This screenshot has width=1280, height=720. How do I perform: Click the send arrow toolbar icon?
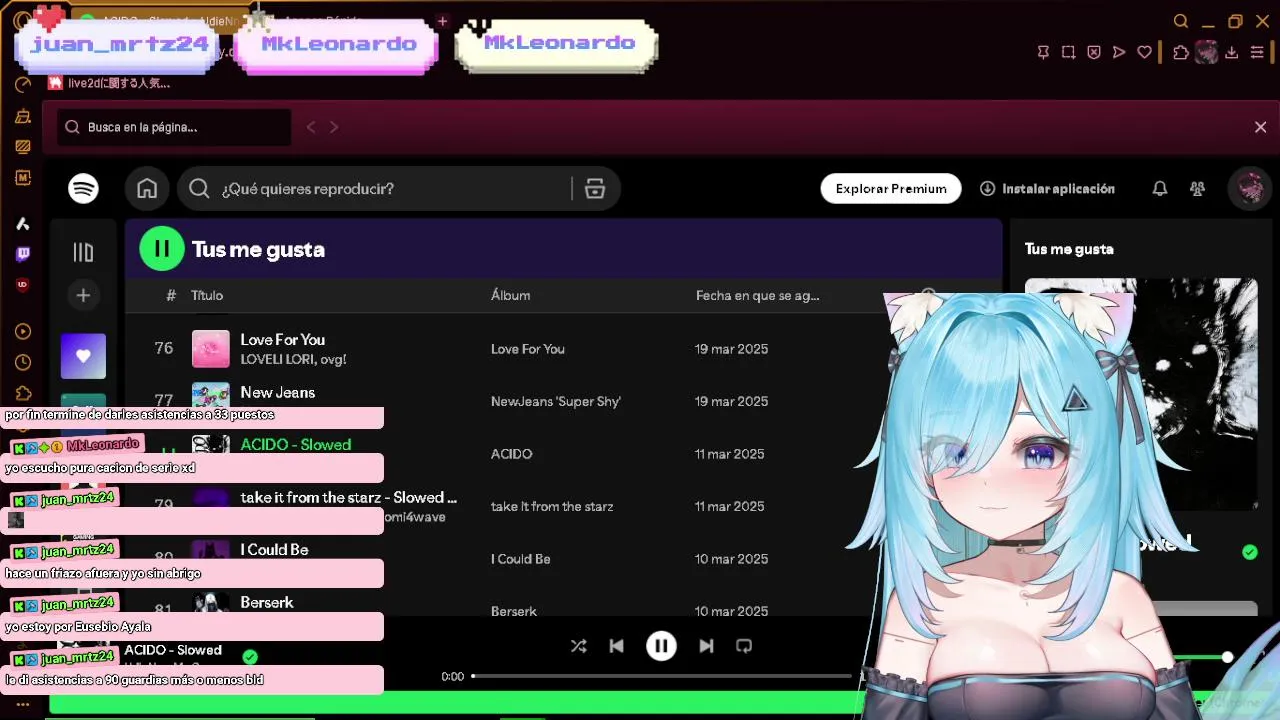pyautogui.click(x=1119, y=52)
